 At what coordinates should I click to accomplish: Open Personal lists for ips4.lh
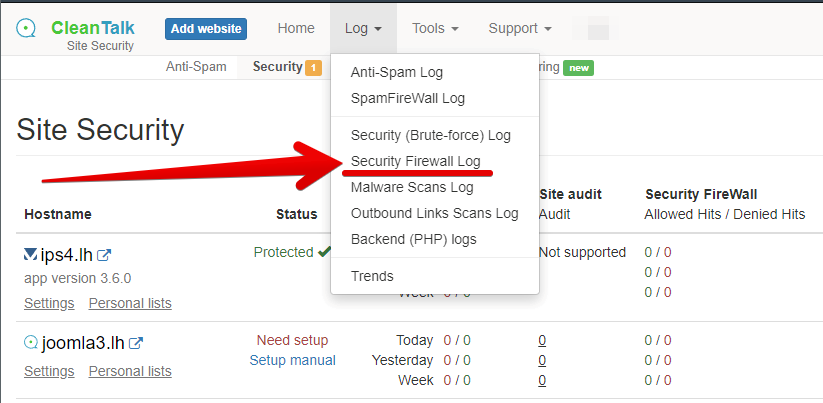(130, 303)
